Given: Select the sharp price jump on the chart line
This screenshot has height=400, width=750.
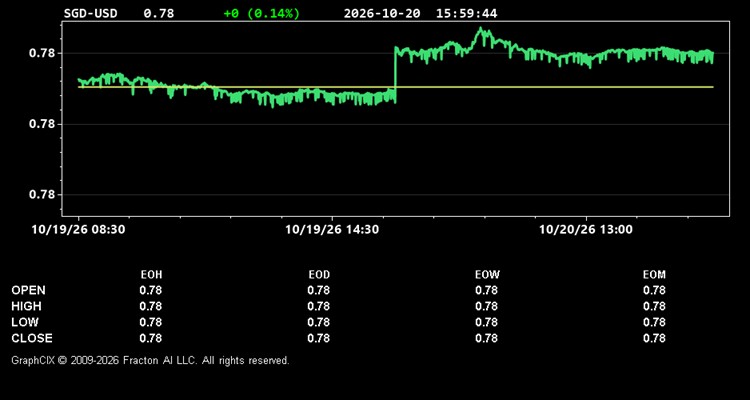Looking at the screenshot, I should click(395, 73).
